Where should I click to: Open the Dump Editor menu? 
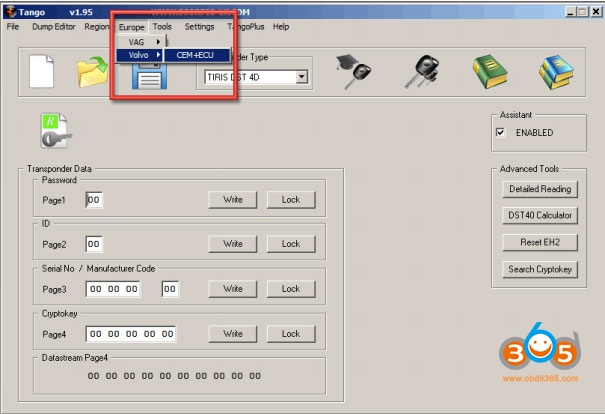54,27
